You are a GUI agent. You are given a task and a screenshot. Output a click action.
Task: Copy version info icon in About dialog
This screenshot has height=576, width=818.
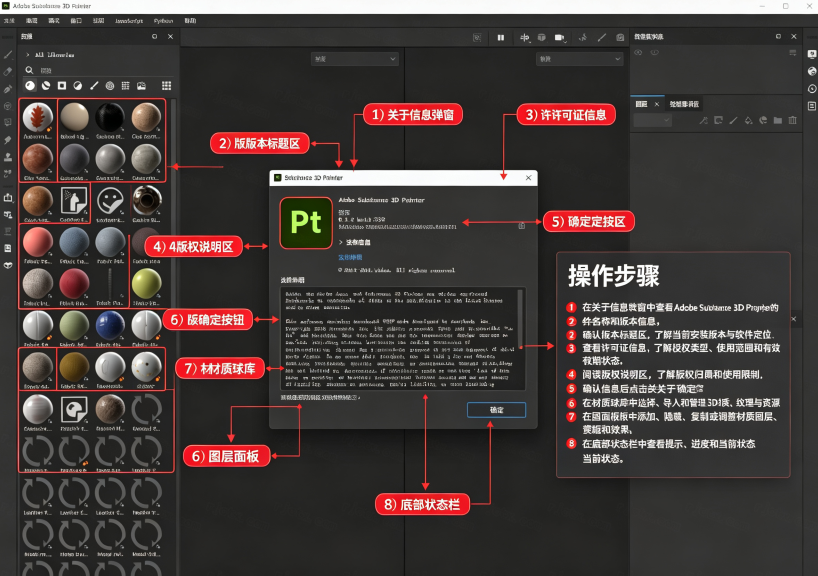(522, 225)
